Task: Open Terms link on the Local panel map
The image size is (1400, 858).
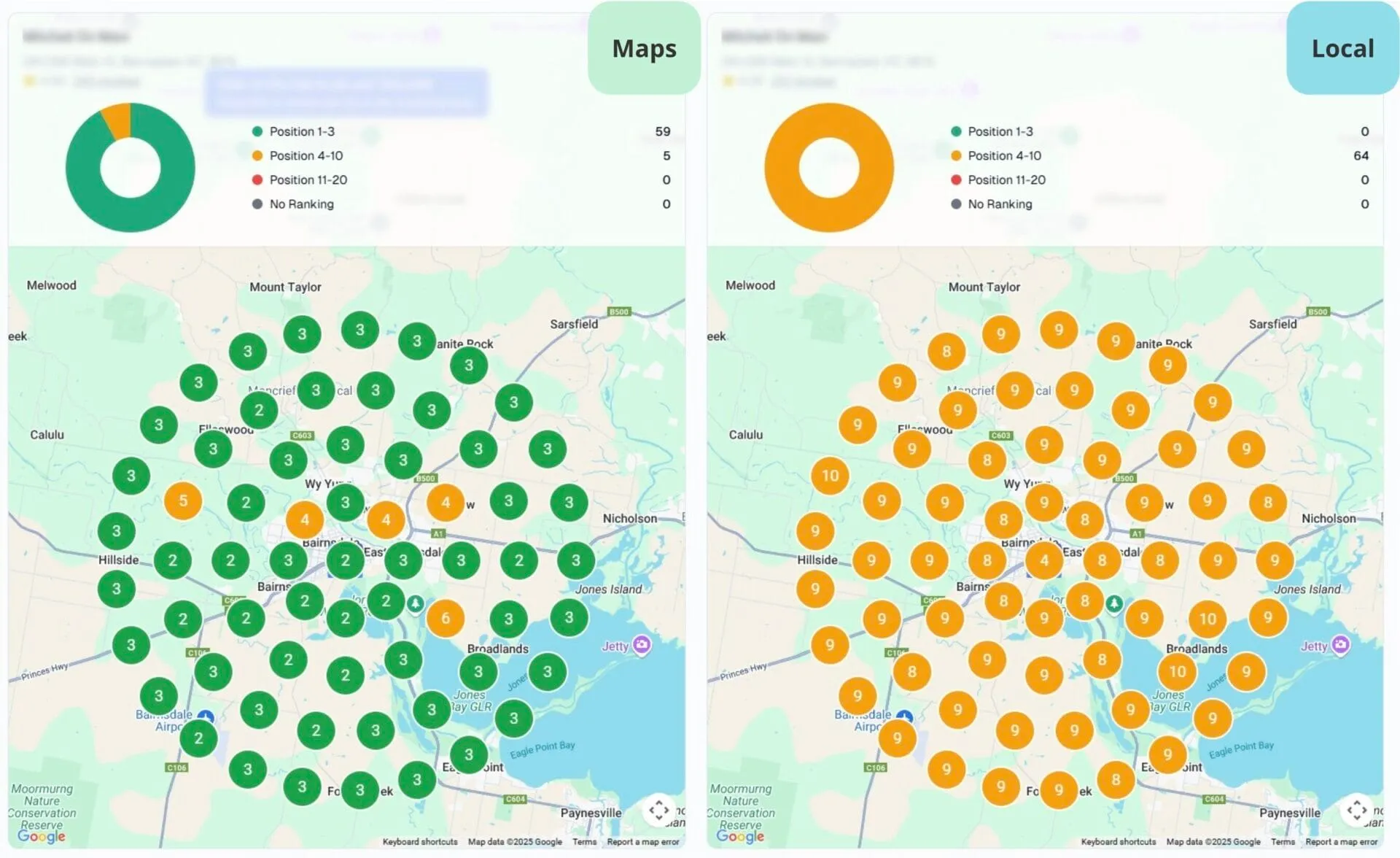Action: tap(1283, 842)
